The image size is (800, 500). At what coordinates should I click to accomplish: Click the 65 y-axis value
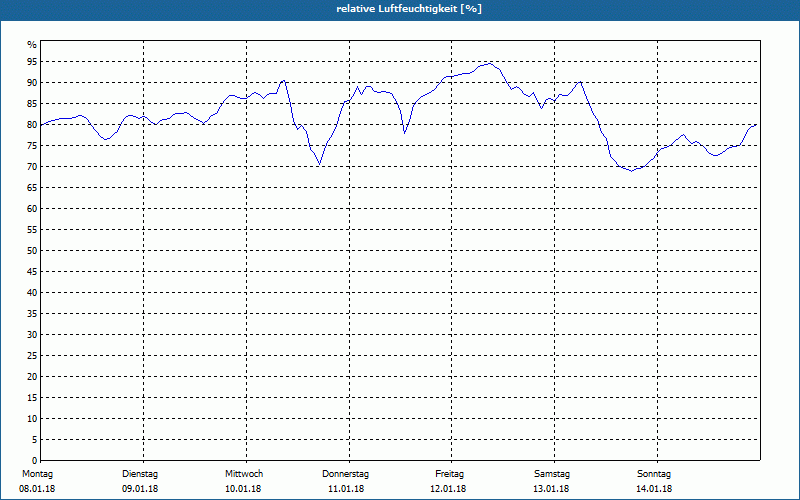(x=32, y=188)
